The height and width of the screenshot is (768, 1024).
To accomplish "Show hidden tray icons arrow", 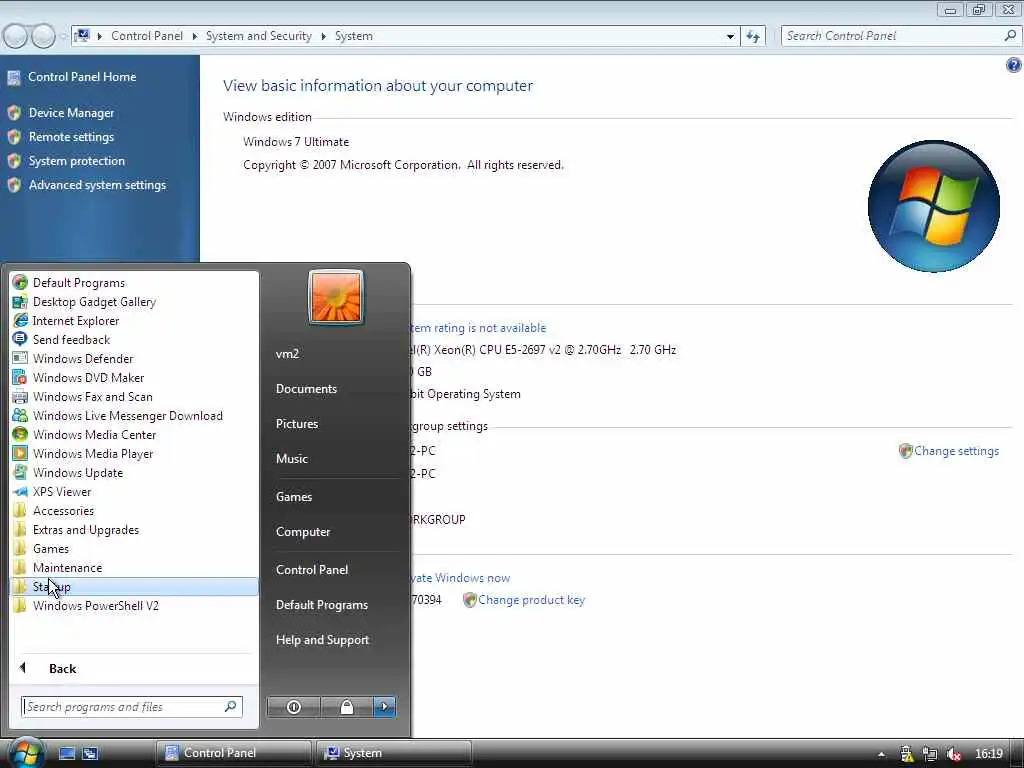I will coord(881,754).
